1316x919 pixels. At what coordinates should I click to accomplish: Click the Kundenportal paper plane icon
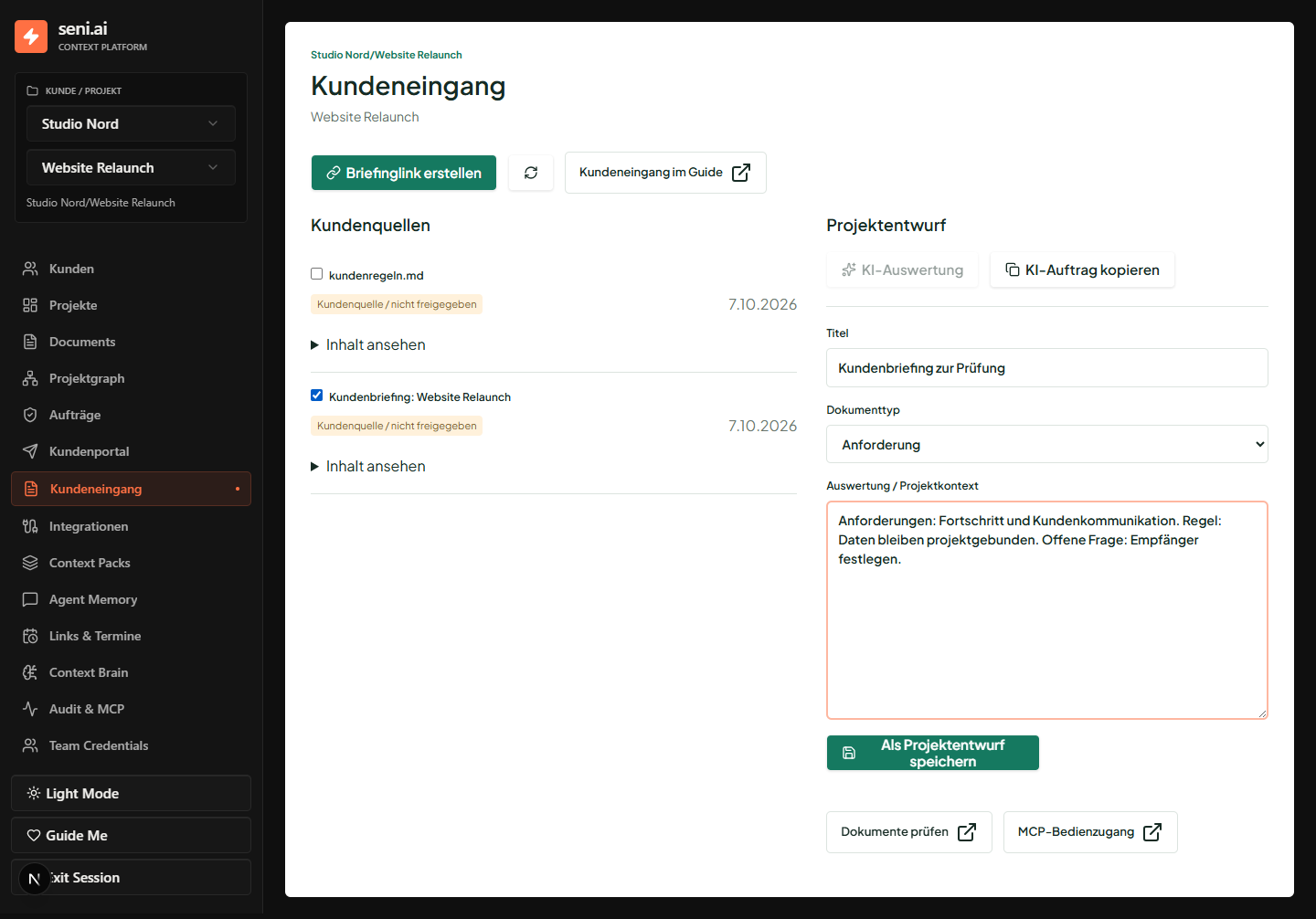[30, 451]
